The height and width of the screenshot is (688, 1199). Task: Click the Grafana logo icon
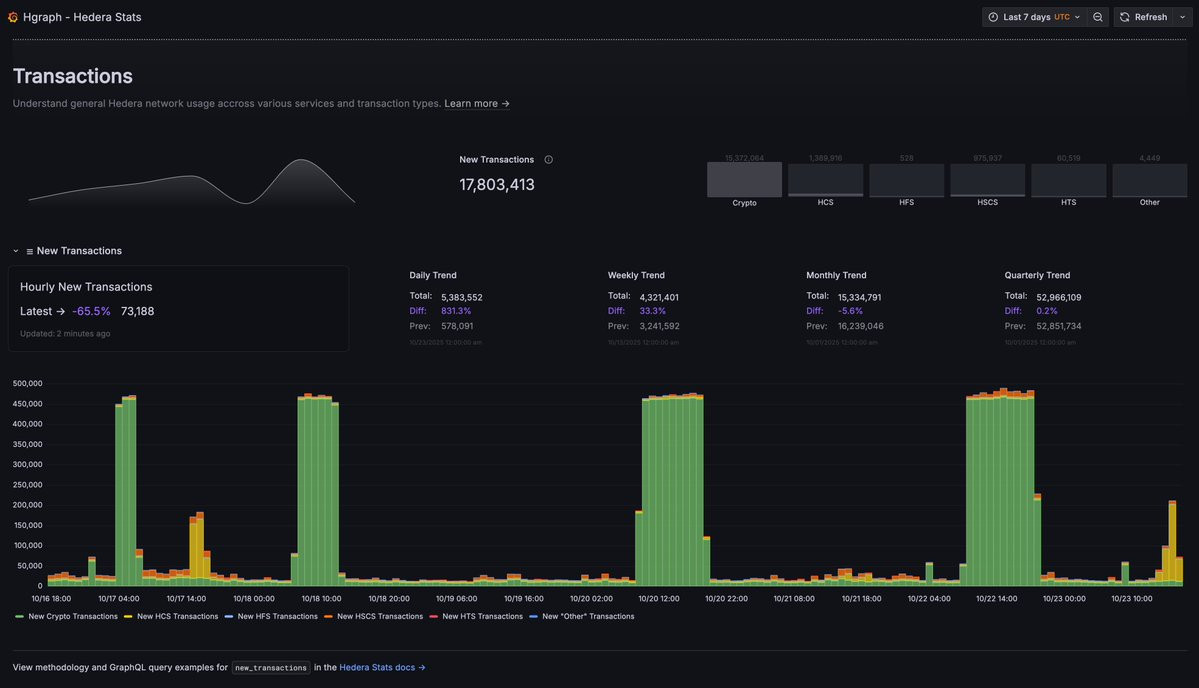(13, 17)
